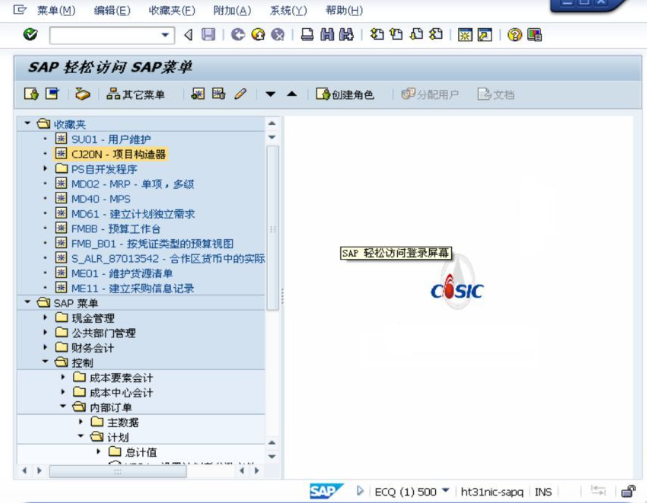647x503 pixels.
Task: Click the SAP Menu icon
Action: click(x=52, y=94)
